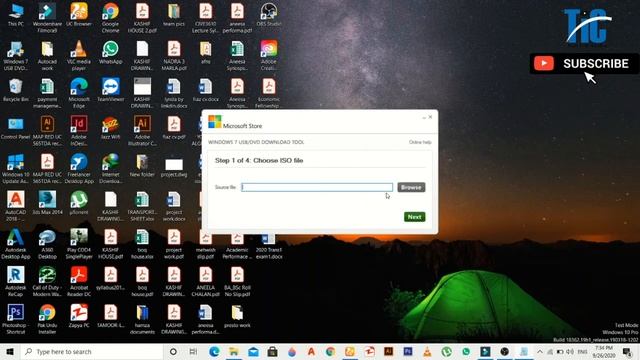The image size is (640, 360).
Task: Open Google Chrome desktop shortcut
Action: pos(111,18)
